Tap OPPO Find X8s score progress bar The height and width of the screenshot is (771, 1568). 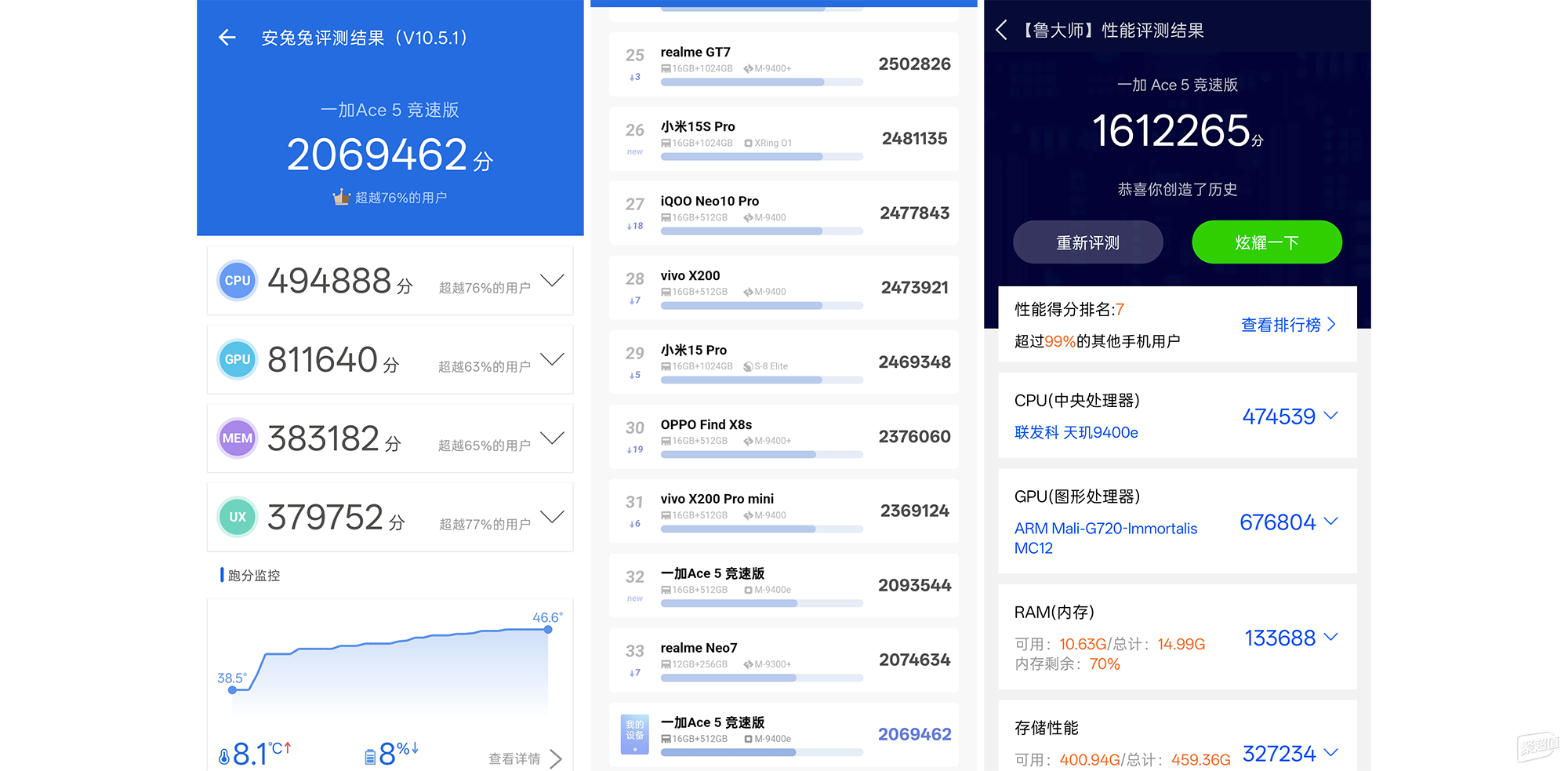(x=762, y=454)
